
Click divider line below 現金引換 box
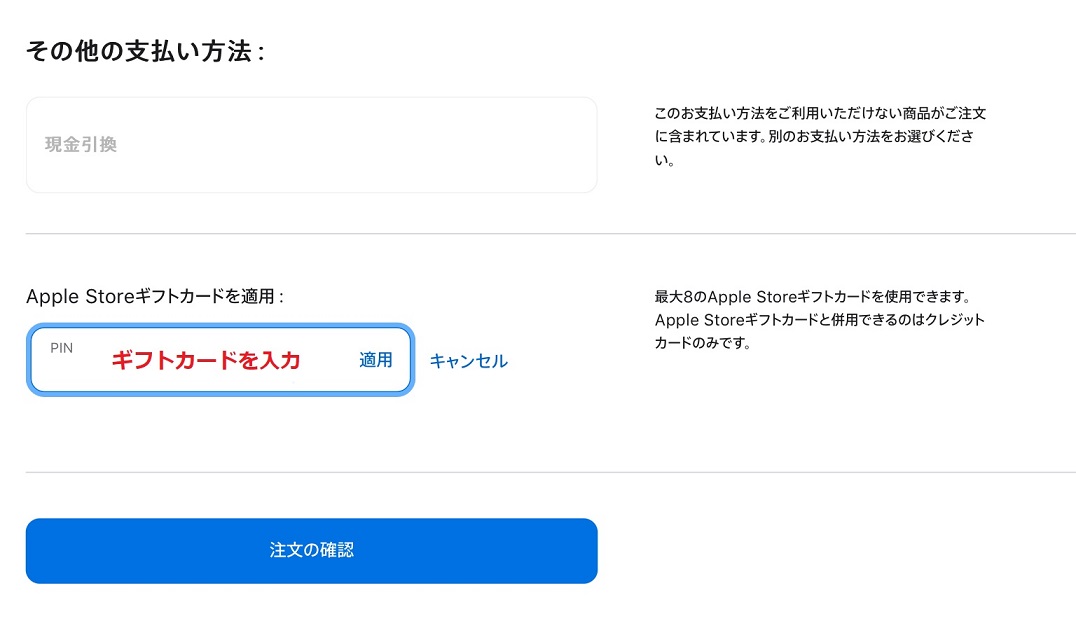coord(551,233)
